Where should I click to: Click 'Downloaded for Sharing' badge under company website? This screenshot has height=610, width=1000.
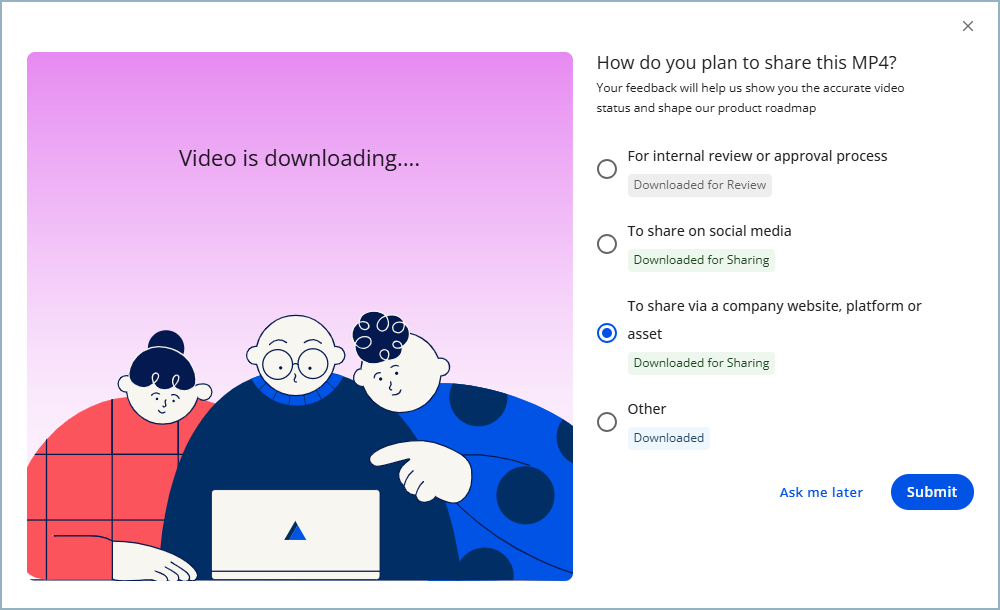tap(701, 363)
